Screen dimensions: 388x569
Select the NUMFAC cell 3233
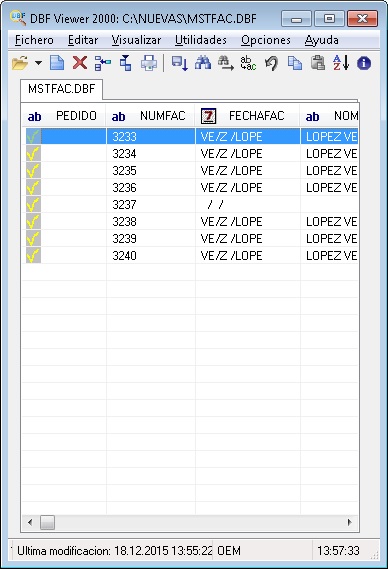[151, 136]
